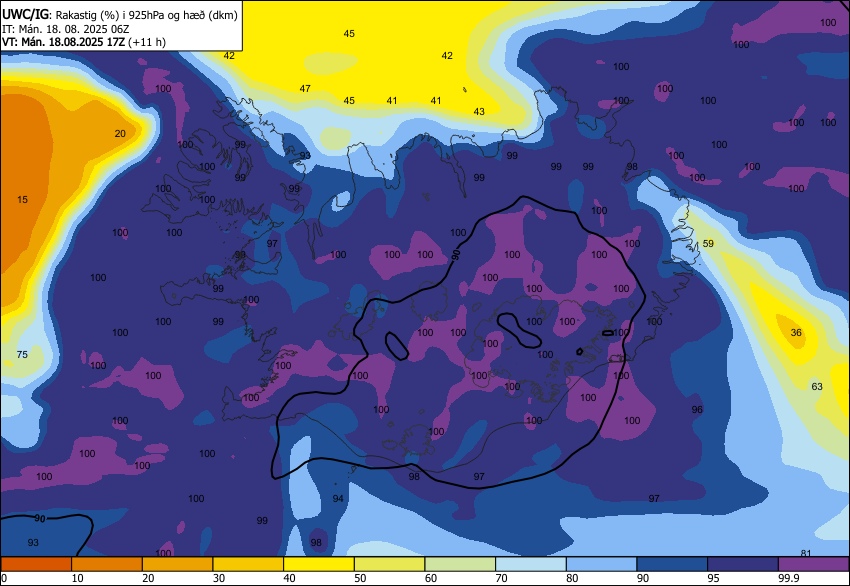Image resolution: width=850 pixels, height=586 pixels.
Task: Pick the light green 60–70 legend segment
Action: pyautogui.click(x=460, y=564)
